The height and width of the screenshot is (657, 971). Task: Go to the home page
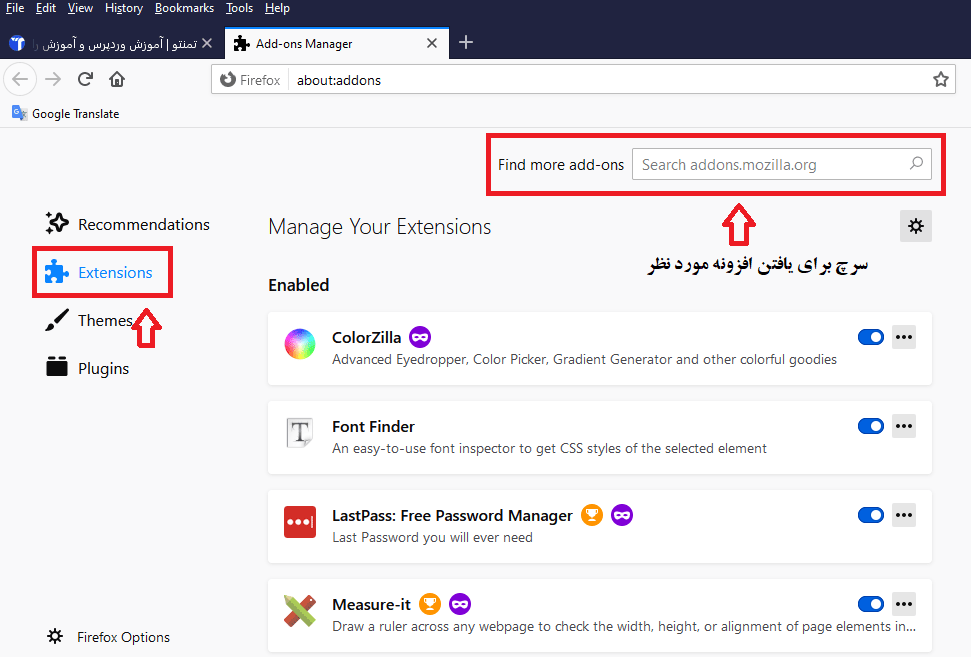[x=117, y=79]
